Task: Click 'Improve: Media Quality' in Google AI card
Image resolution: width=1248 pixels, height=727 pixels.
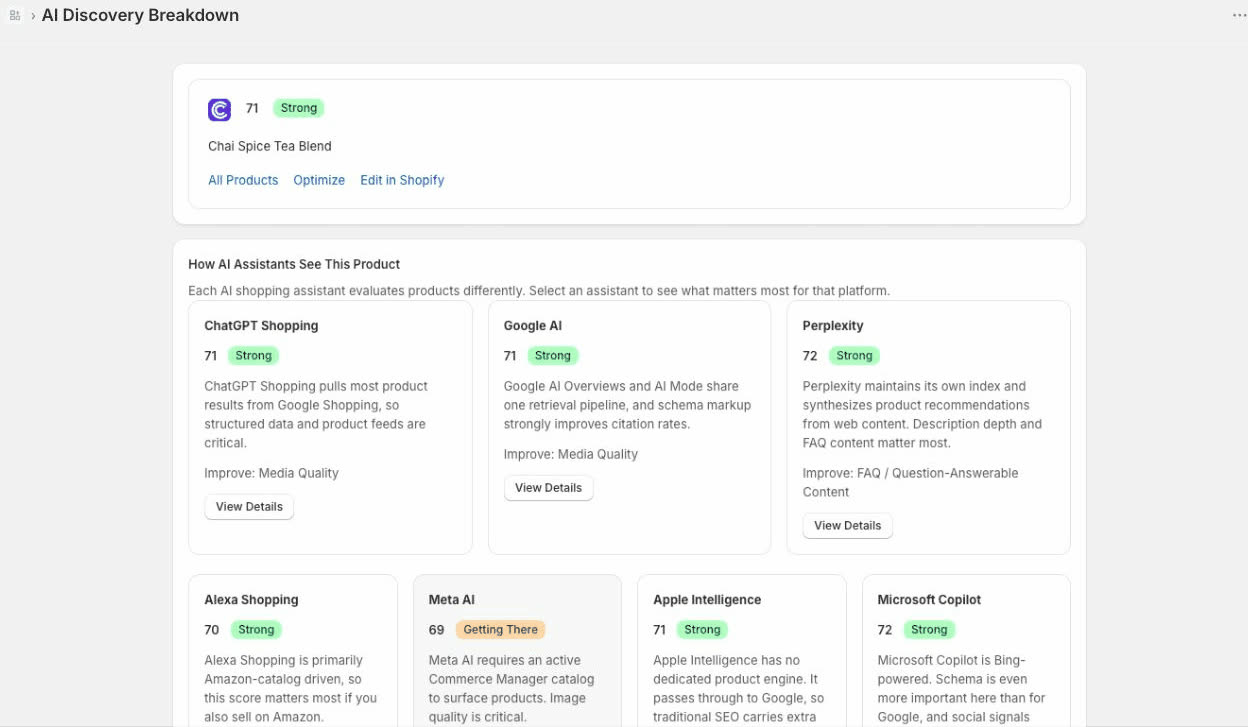Action: click(571, 454)
